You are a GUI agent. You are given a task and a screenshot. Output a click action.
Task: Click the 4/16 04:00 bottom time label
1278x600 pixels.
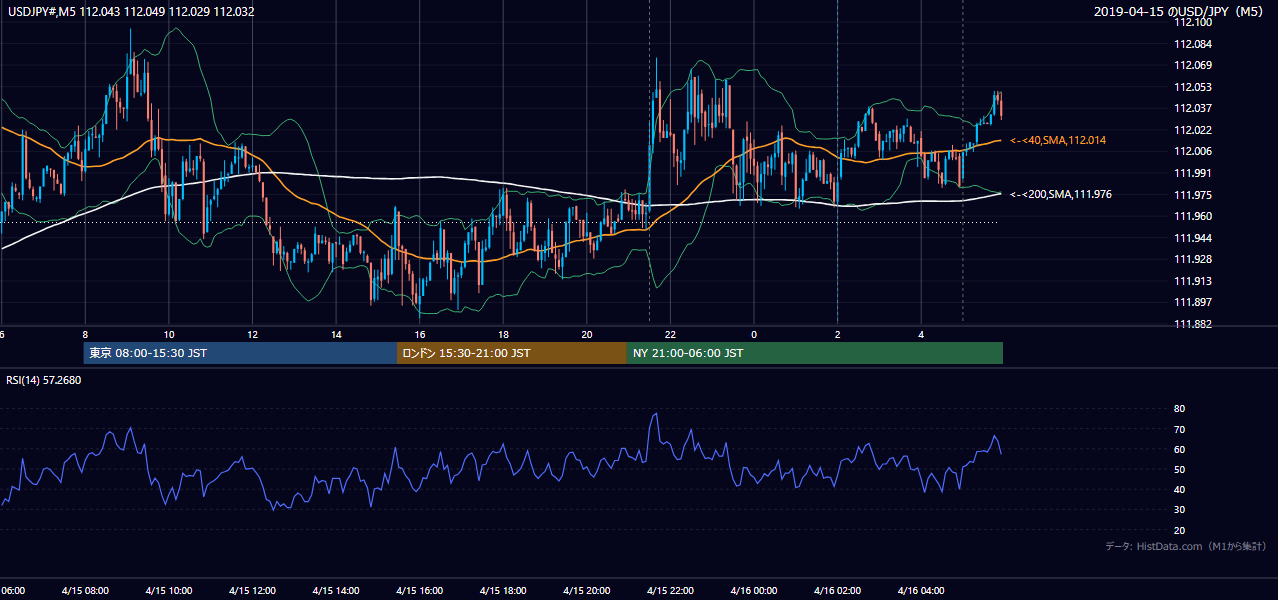tap(921, 591)
